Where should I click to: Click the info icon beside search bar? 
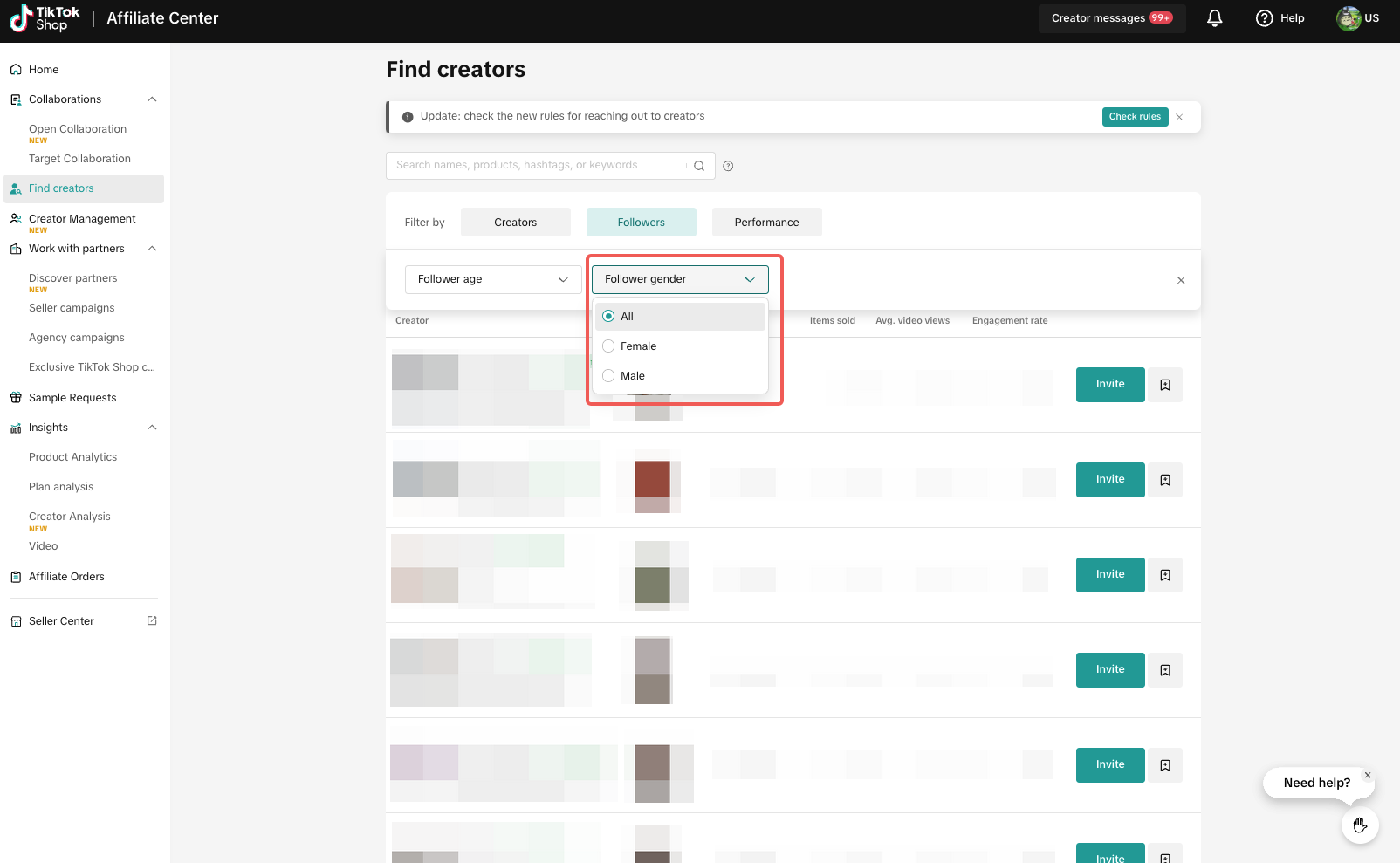[728, 166]
